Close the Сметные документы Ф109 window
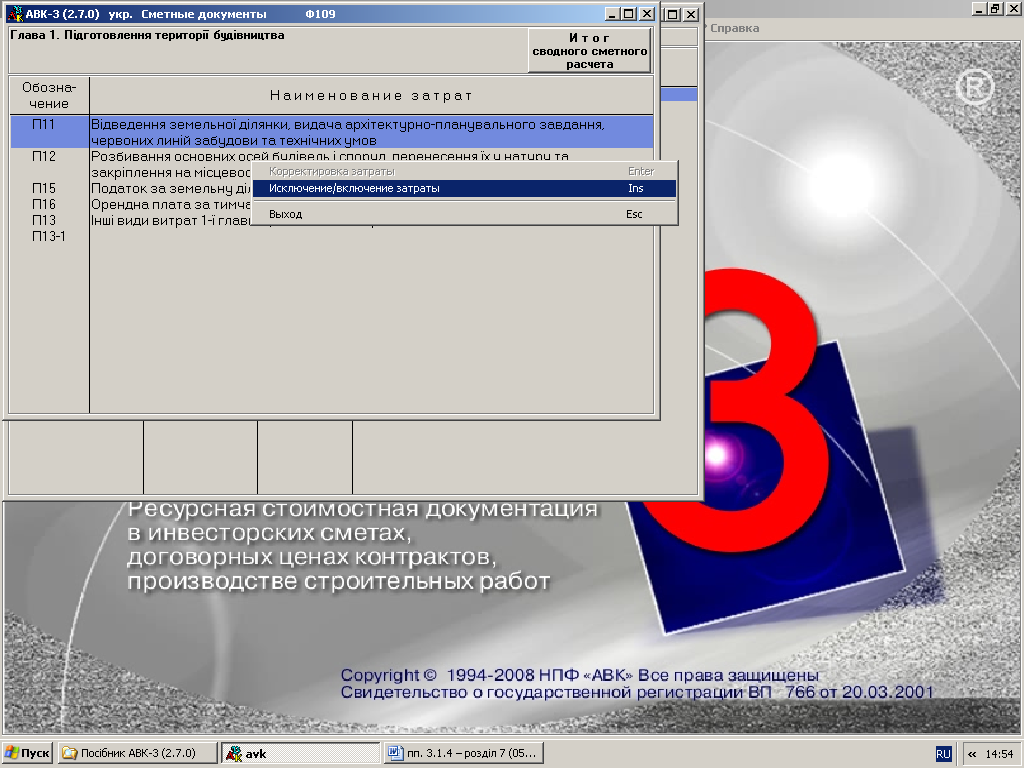Screen dimensions: 1024x768 647,14
